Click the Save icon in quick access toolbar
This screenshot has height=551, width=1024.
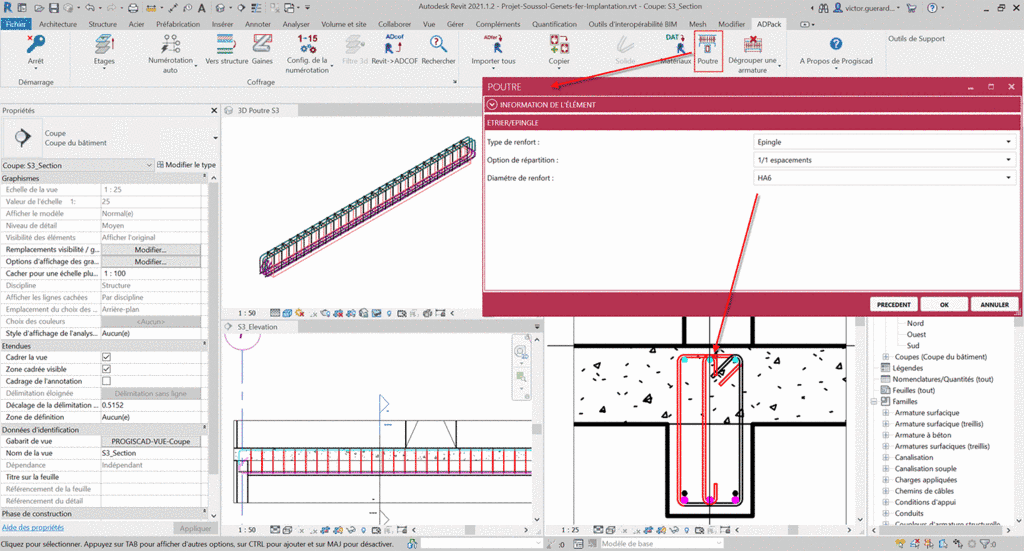[54, 8]
